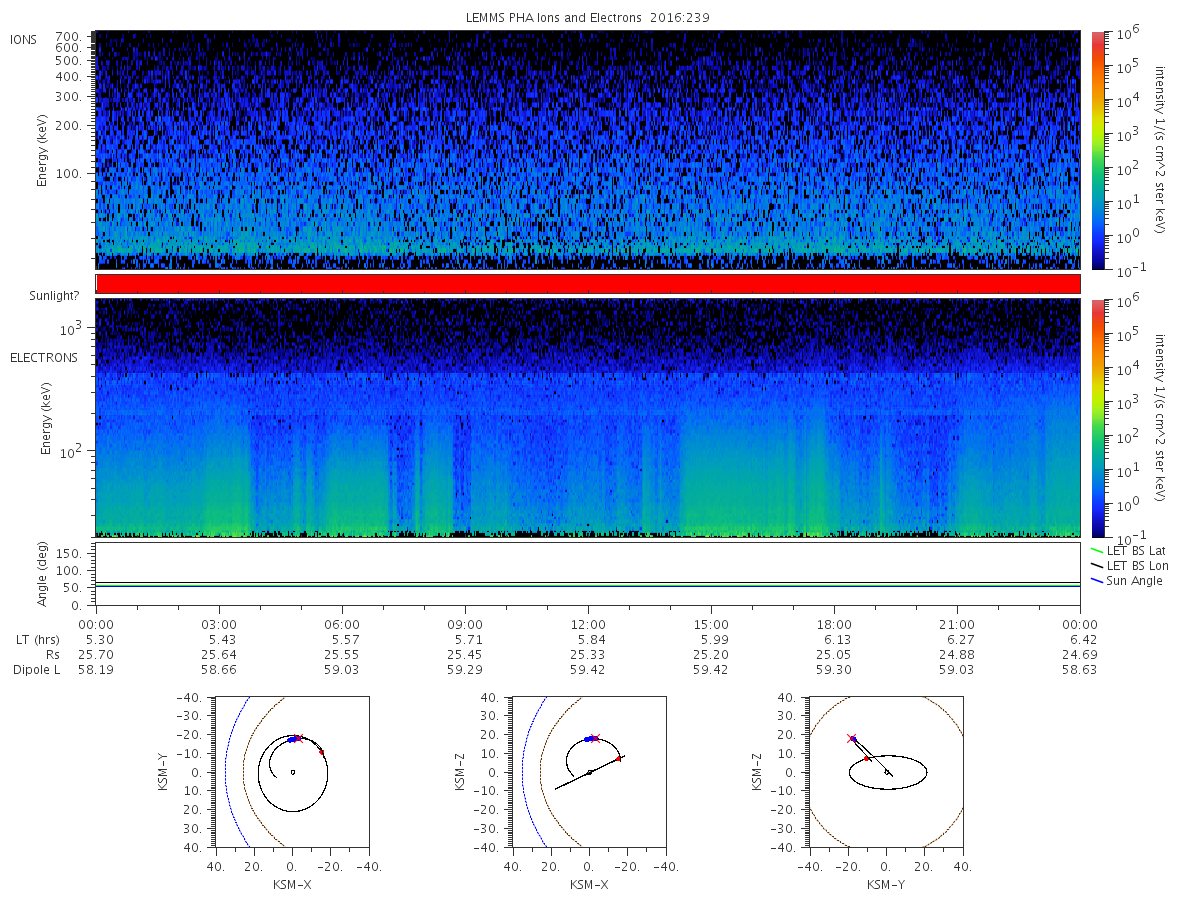Click the electrons colorbar intensity axis label
Image resolution: width=1200 pixels, height=900 pixels.
pos(1160,418)
